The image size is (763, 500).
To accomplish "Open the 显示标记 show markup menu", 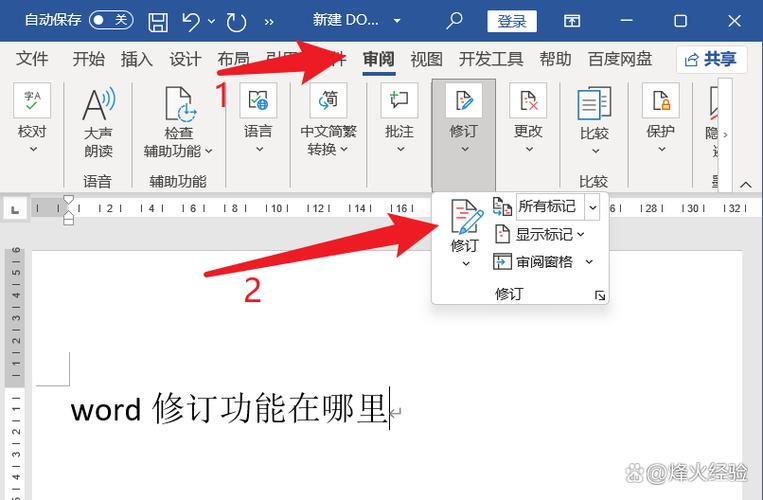I will coord(539,234).
